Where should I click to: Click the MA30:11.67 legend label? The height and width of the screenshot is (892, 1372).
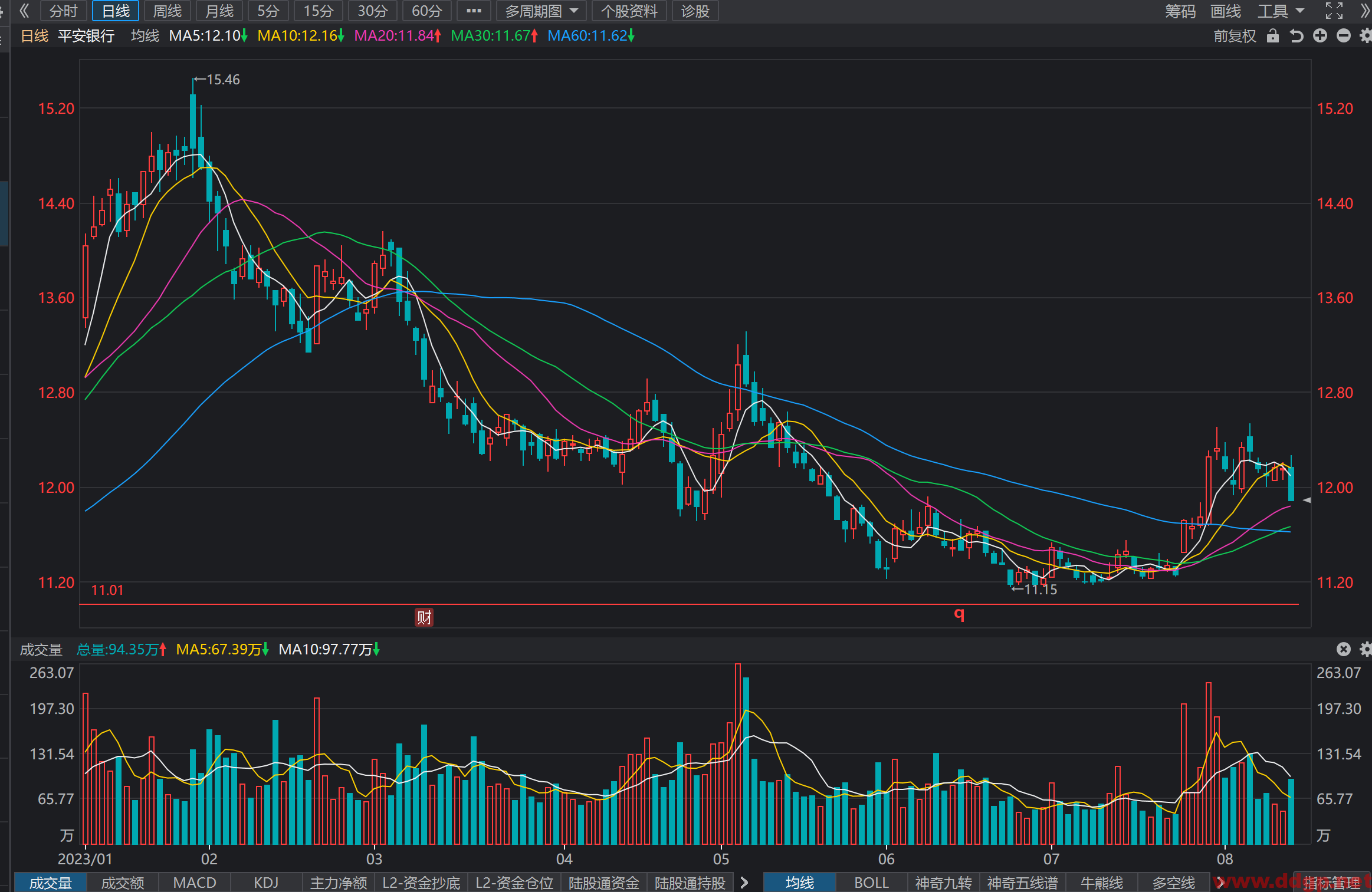click(494, 36)
